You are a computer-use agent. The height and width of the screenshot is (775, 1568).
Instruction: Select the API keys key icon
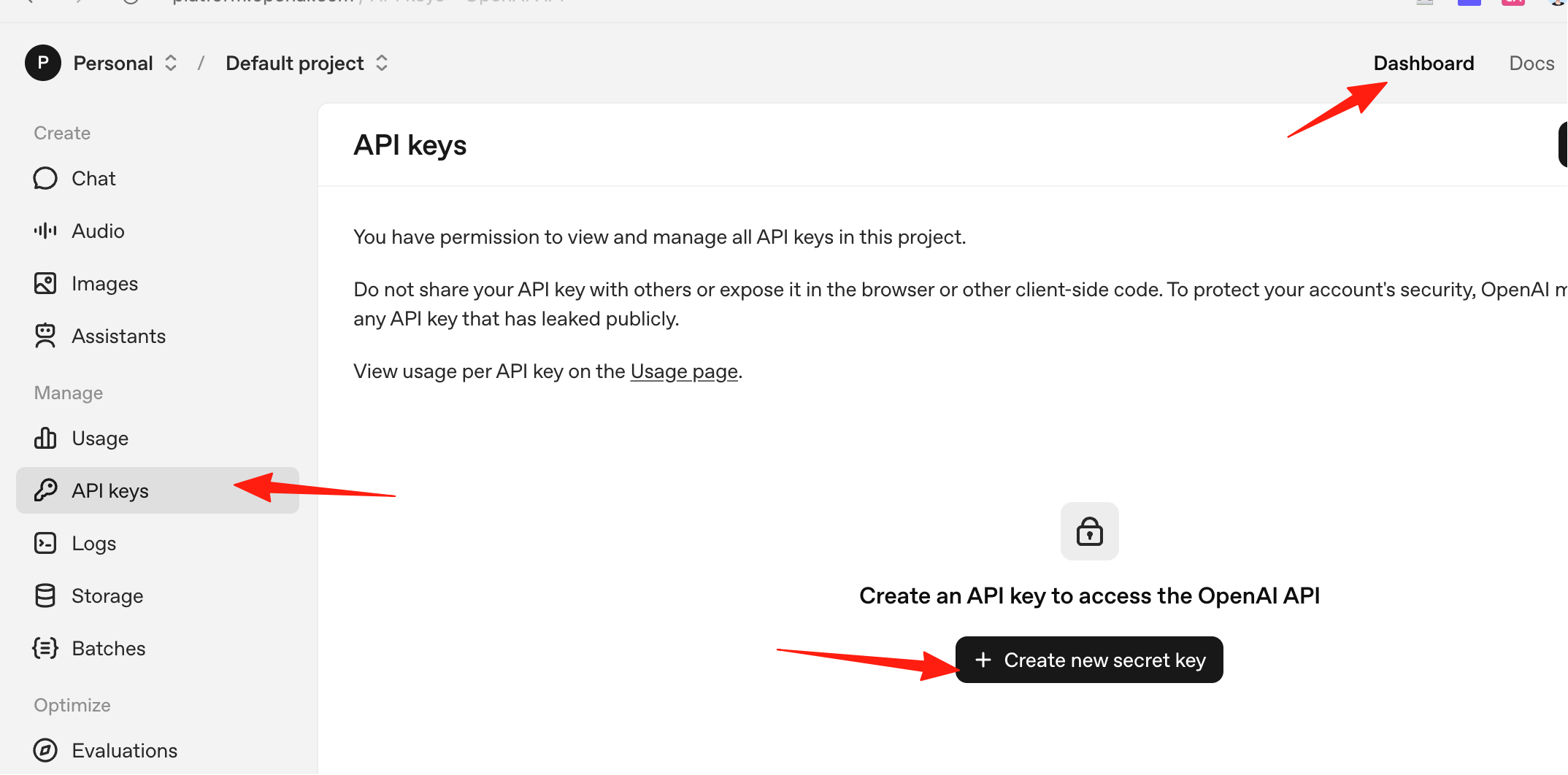(x=45, y=490)
